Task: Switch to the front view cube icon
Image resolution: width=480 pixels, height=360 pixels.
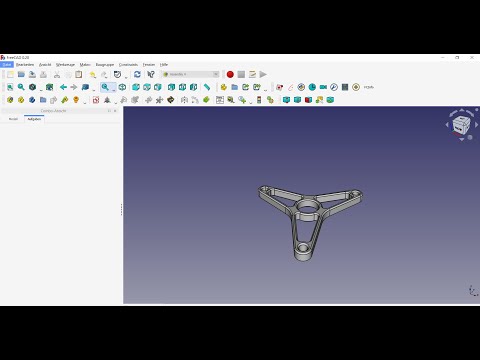Action: click(x=136, y=87)
